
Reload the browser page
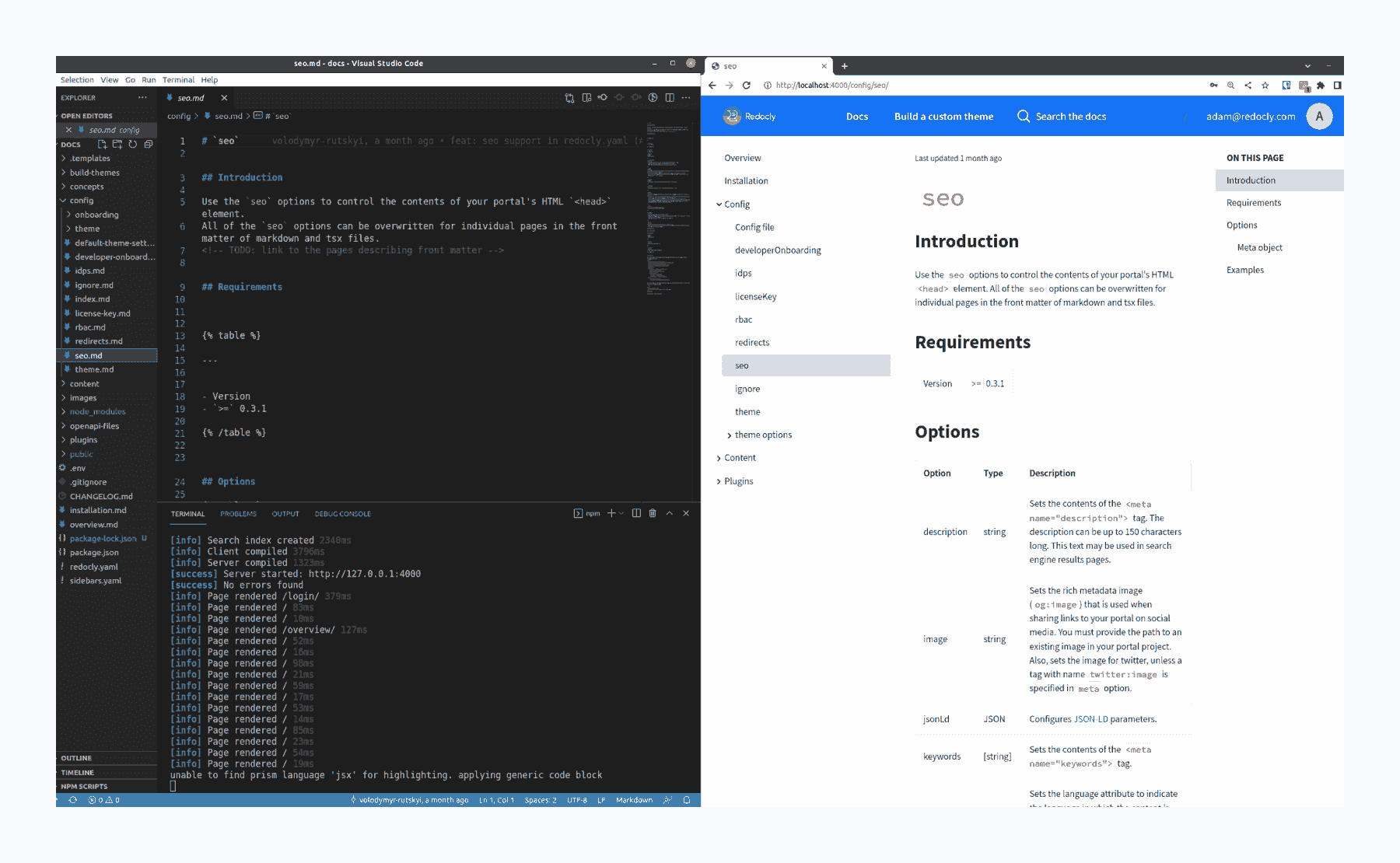click(x=747, y=86)
